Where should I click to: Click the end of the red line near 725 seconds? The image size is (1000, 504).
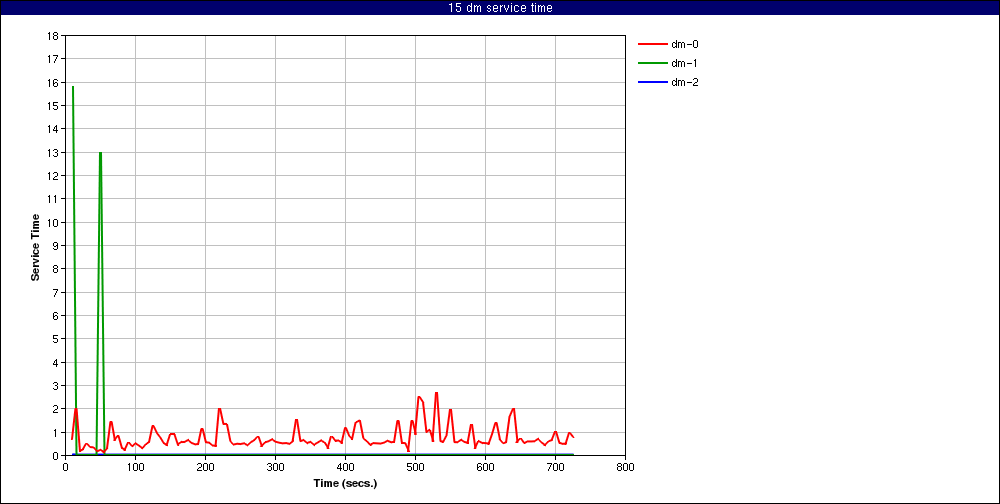pos(573,437)
